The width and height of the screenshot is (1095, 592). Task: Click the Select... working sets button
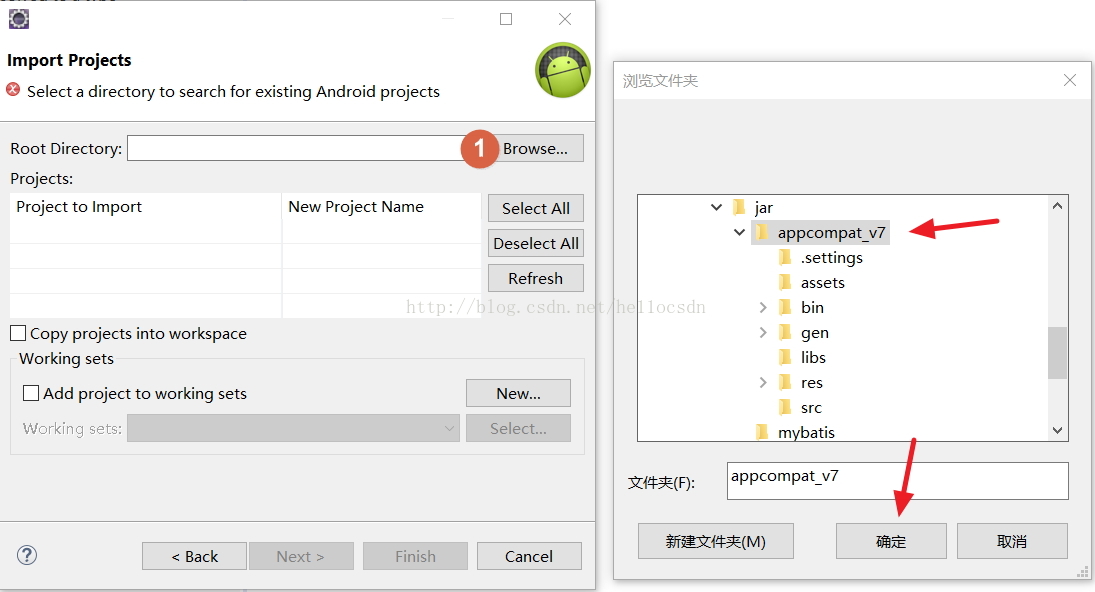[518, 428]
